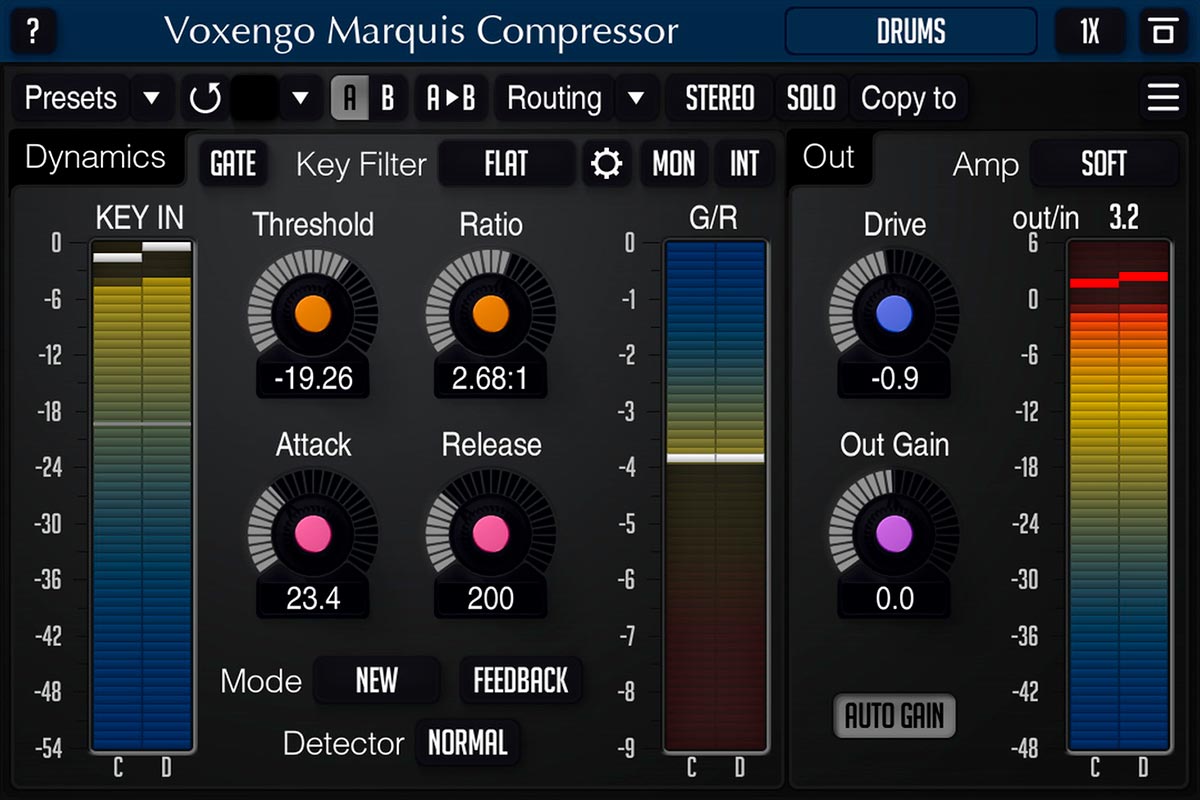The height and width of the screenshot is (800, 1200).
Task: Open the hamburger menu icon
Action: (x=1163, y=98)
